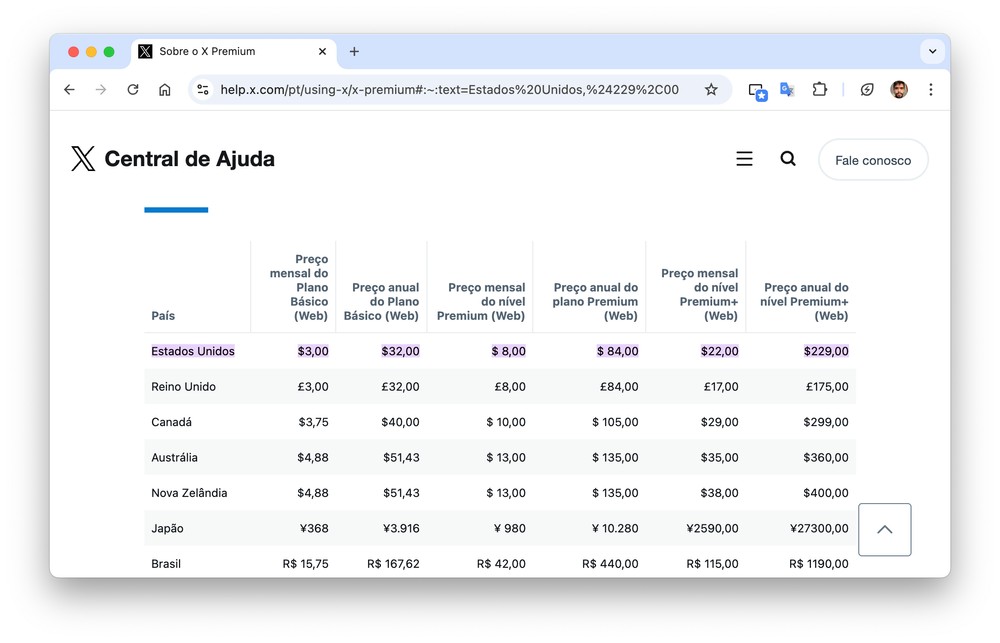Click the red close window button
The width and height of the screenshot is (1000, 643).
[73, 52]
